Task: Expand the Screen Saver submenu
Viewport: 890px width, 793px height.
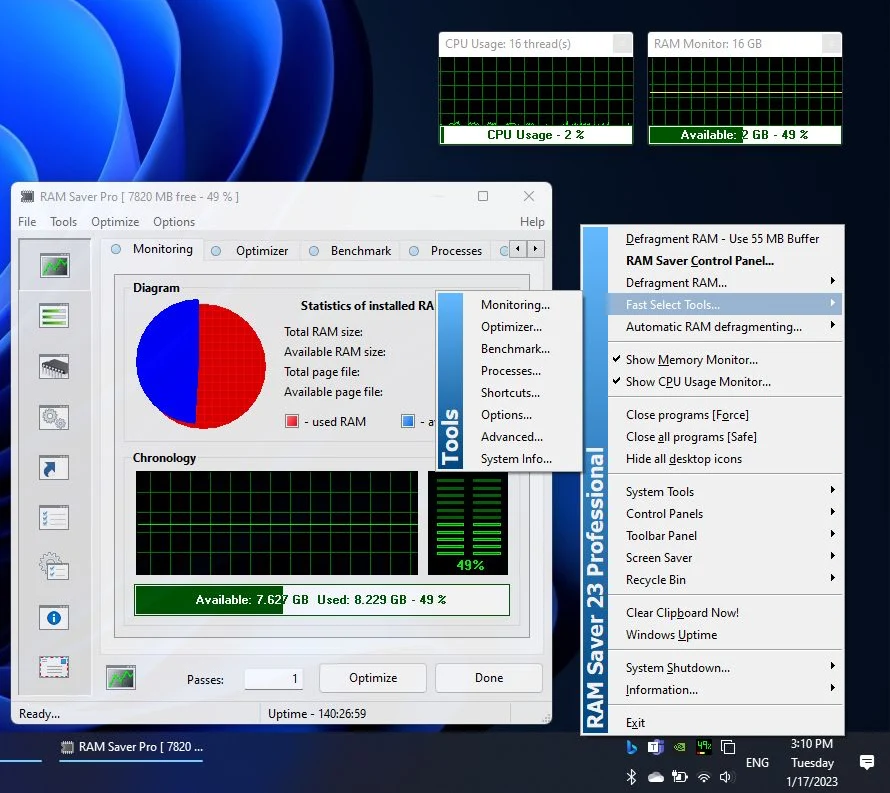Action: [725, 558]
